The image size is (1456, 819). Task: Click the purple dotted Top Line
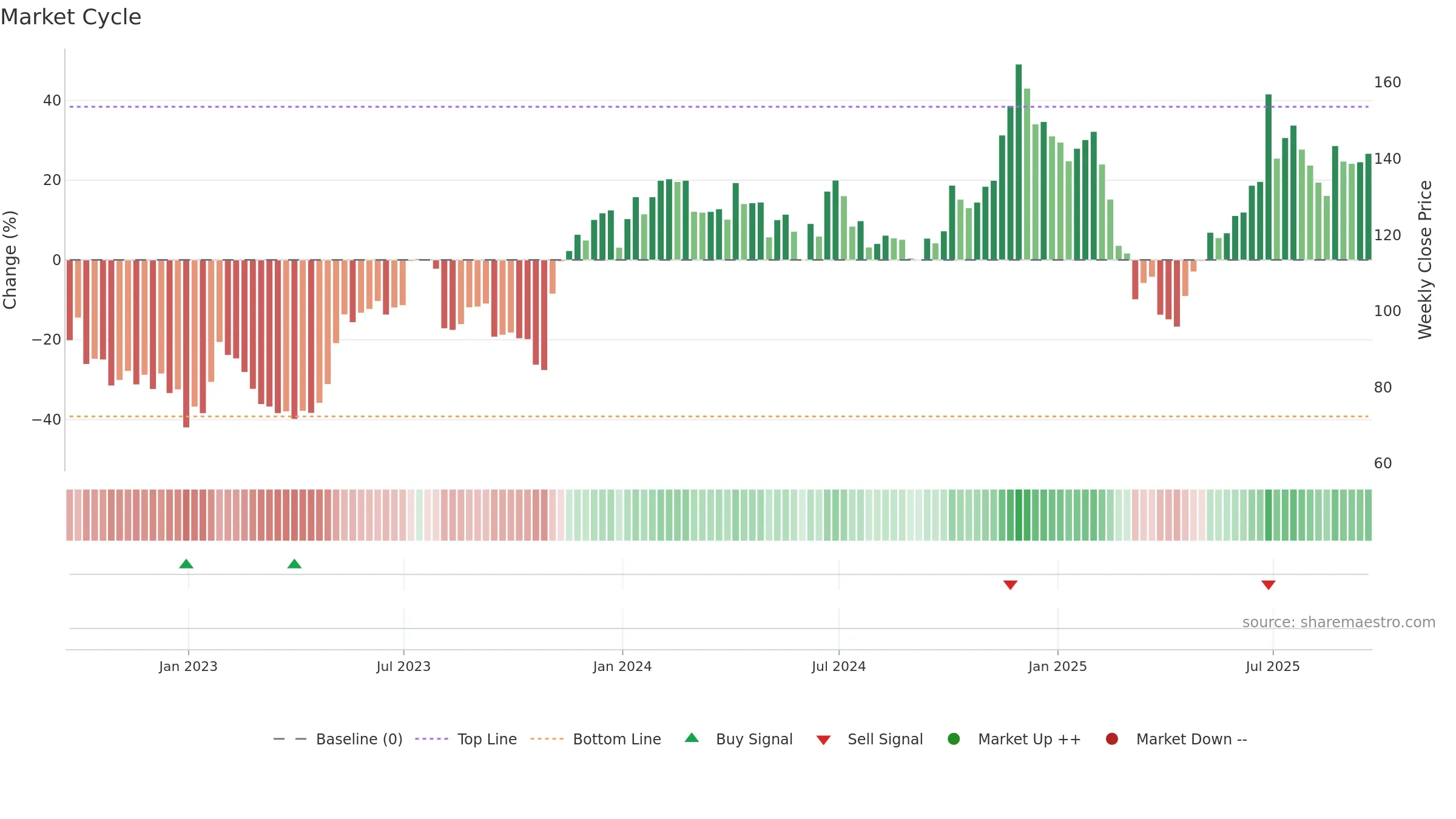pos(719,107)
